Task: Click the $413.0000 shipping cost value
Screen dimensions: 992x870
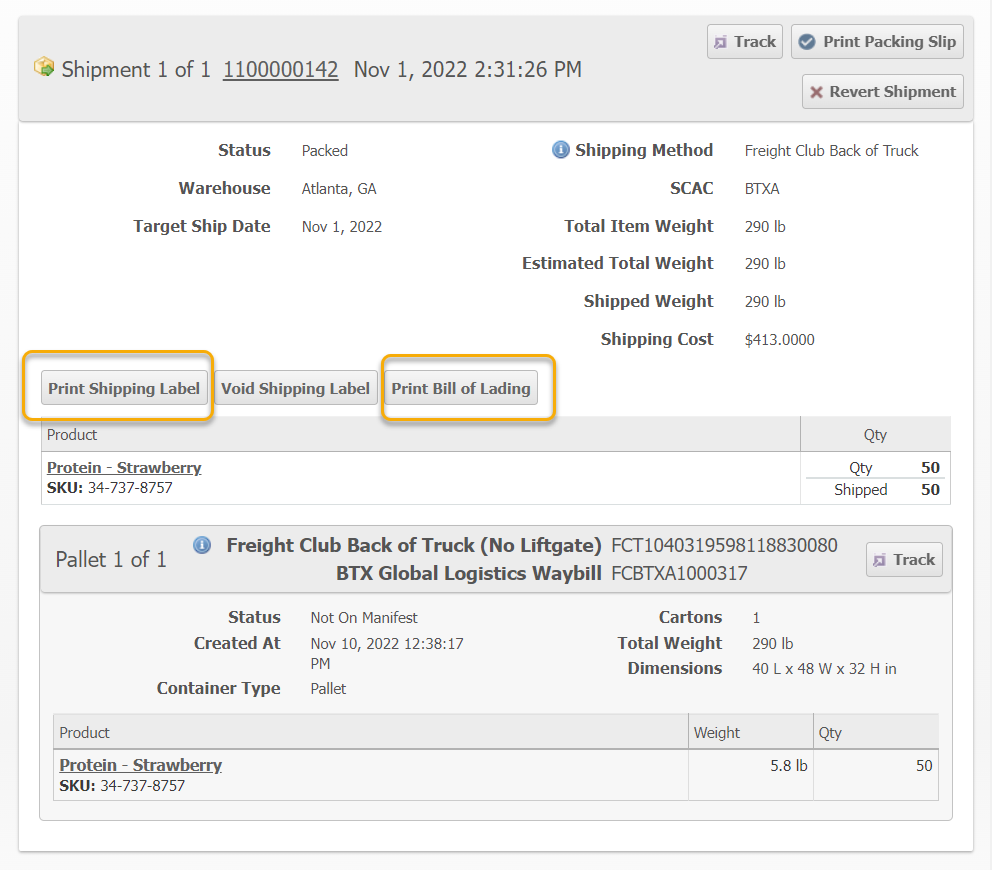Action: (780, 340)
